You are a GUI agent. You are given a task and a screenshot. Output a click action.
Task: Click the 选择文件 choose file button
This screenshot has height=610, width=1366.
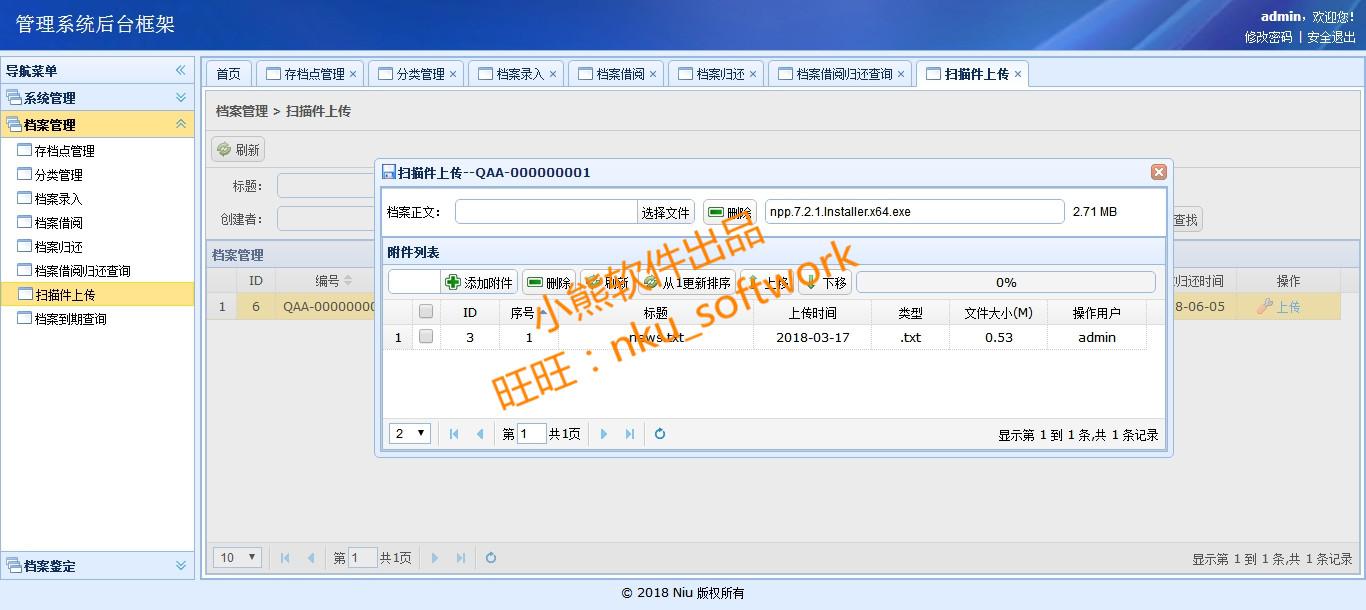(665, 212)
